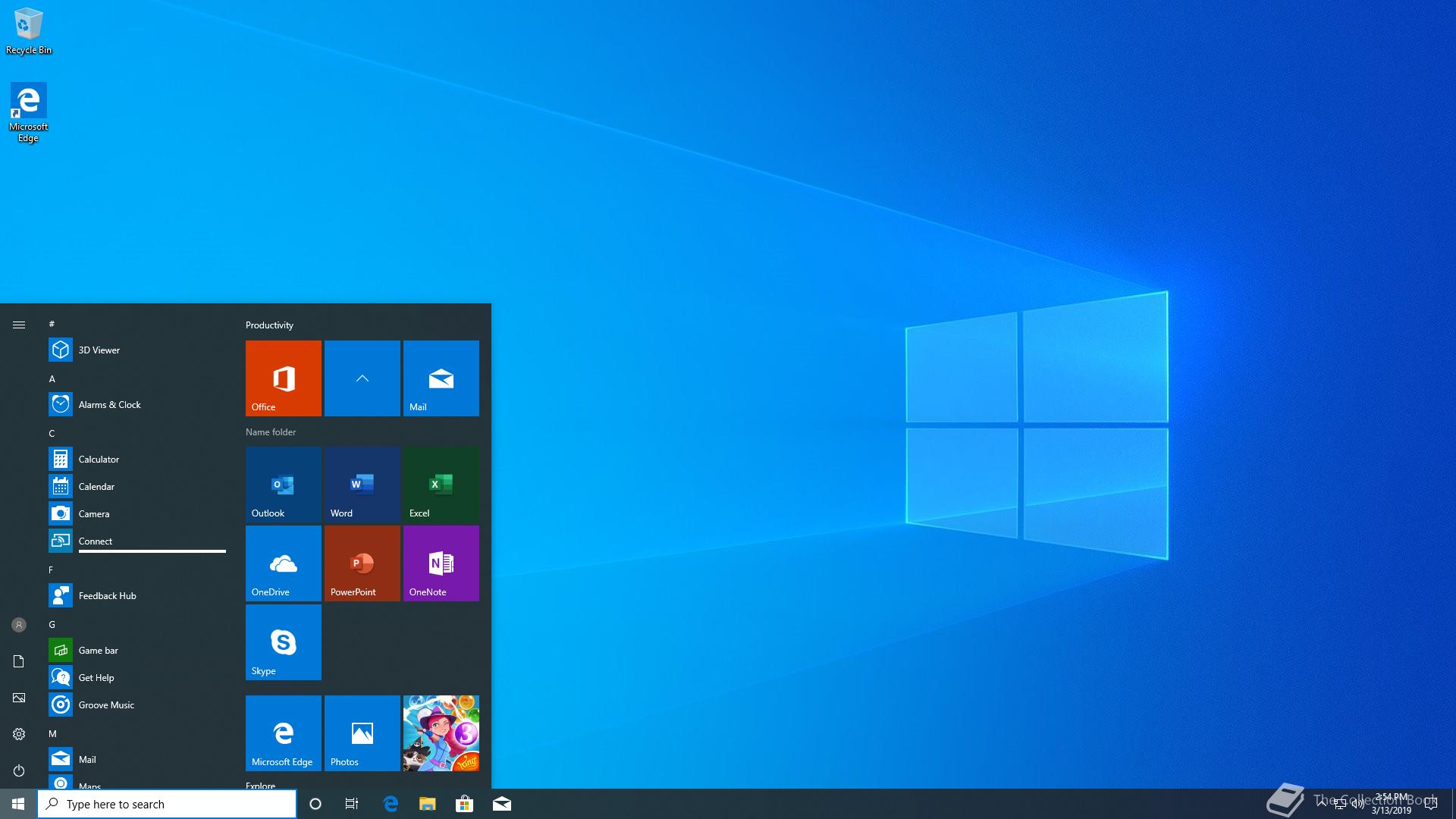Launch Groove Music
Image resolution: width=1456 pixels, height=819 pixels.
tap(137, 704)
